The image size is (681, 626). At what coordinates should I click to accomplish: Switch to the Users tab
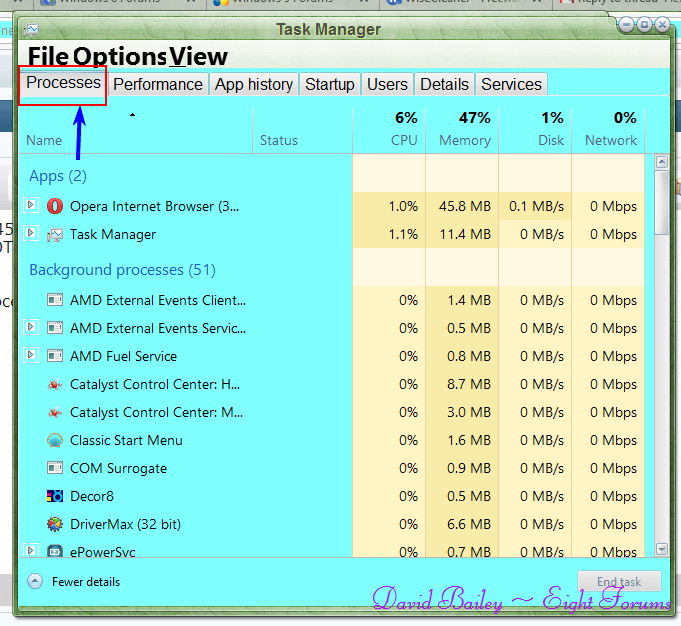pyautogui.click(x=387, y=84)
